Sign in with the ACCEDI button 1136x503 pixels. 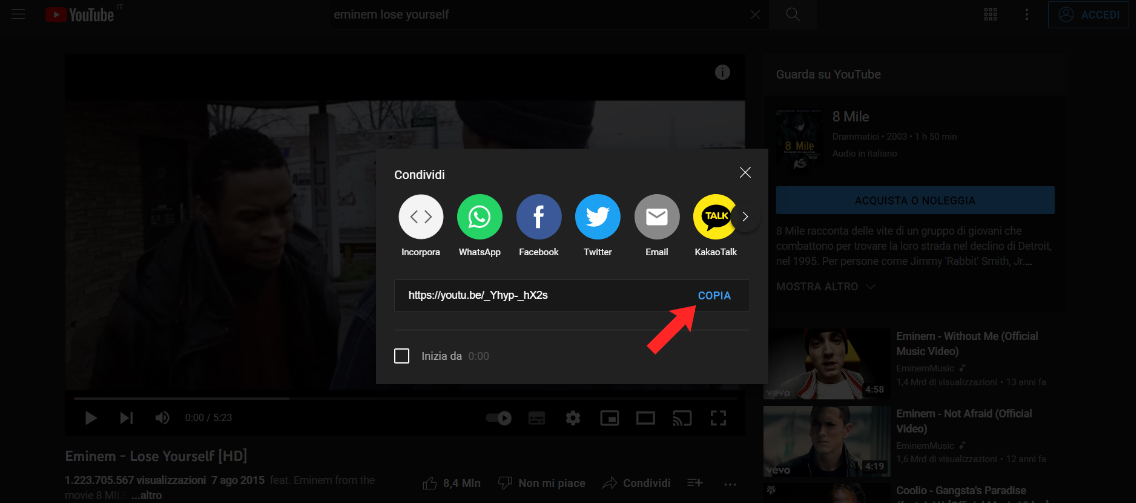pos(1089,14)
